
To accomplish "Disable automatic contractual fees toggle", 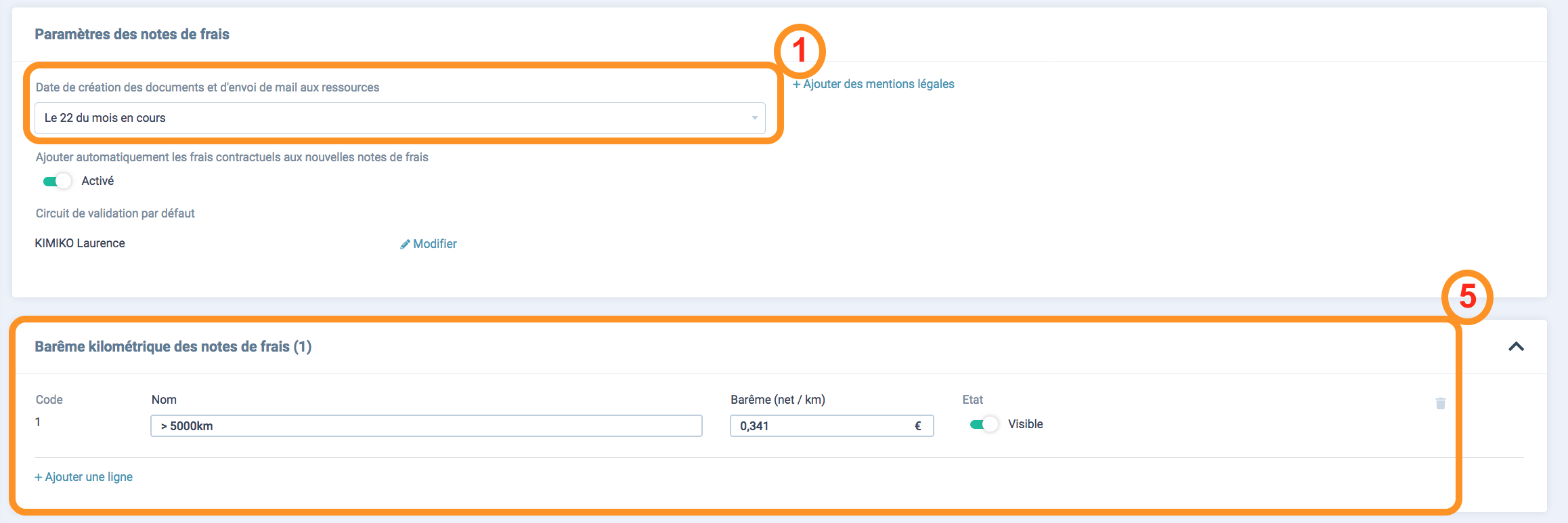I will pos(57,181).
